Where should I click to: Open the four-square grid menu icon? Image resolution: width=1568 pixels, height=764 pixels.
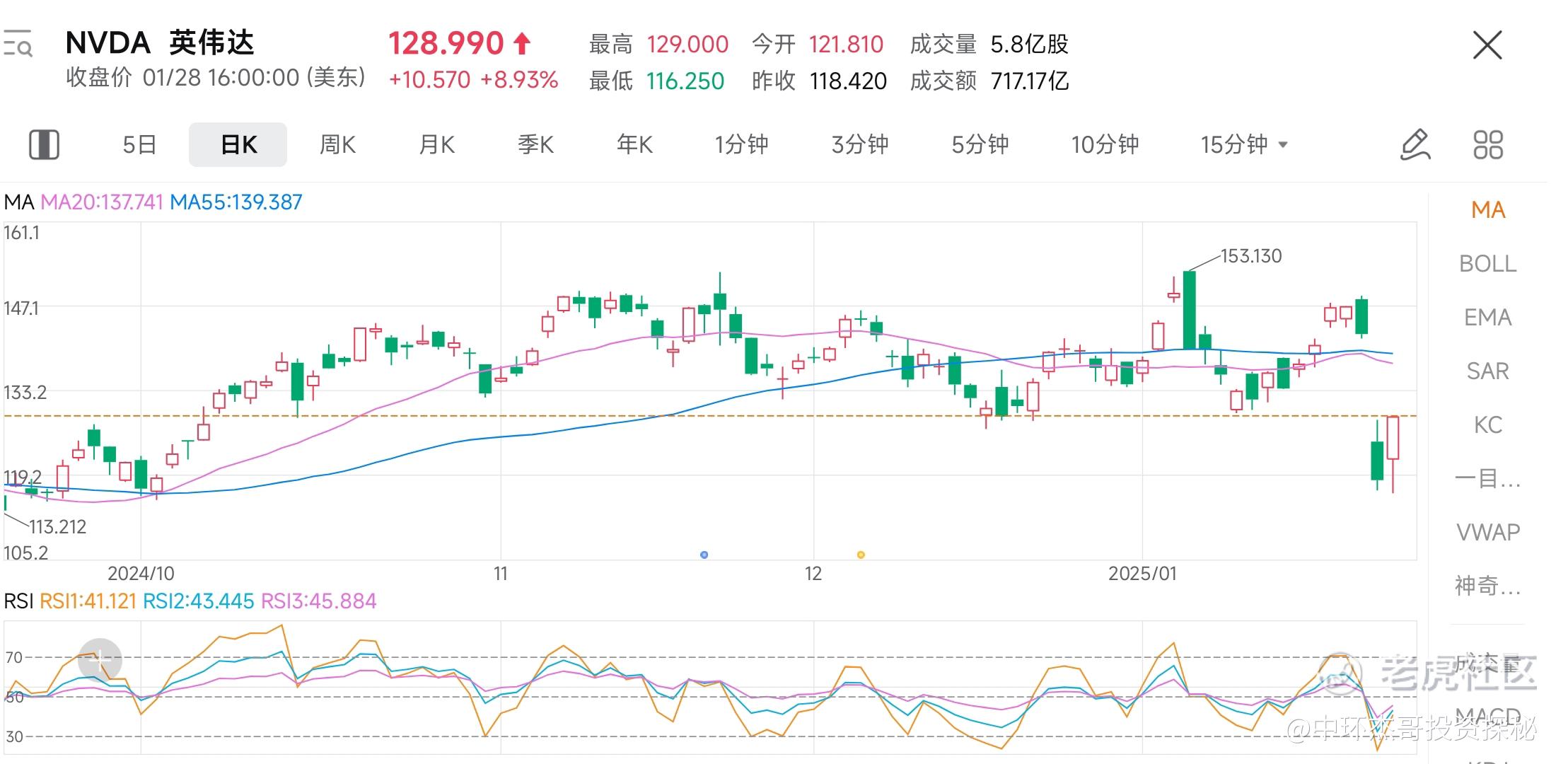point(1488,144)
